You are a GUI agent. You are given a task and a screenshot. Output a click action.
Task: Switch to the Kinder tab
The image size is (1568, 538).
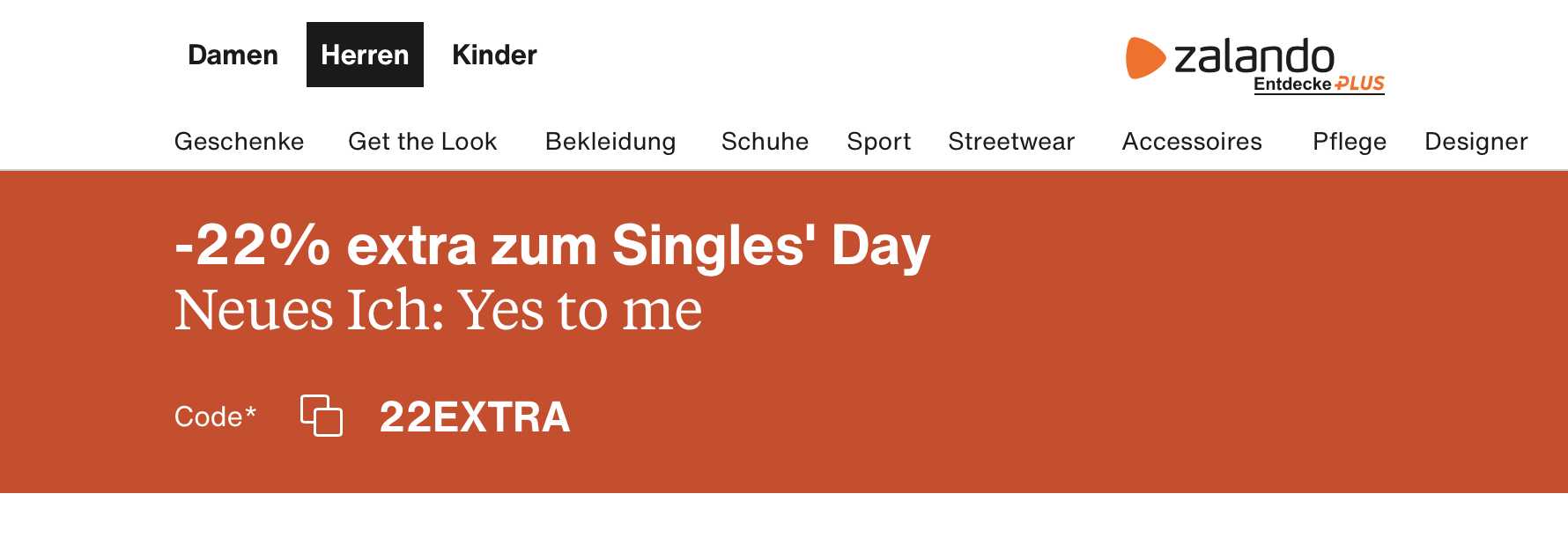click(x=494, y=55)
